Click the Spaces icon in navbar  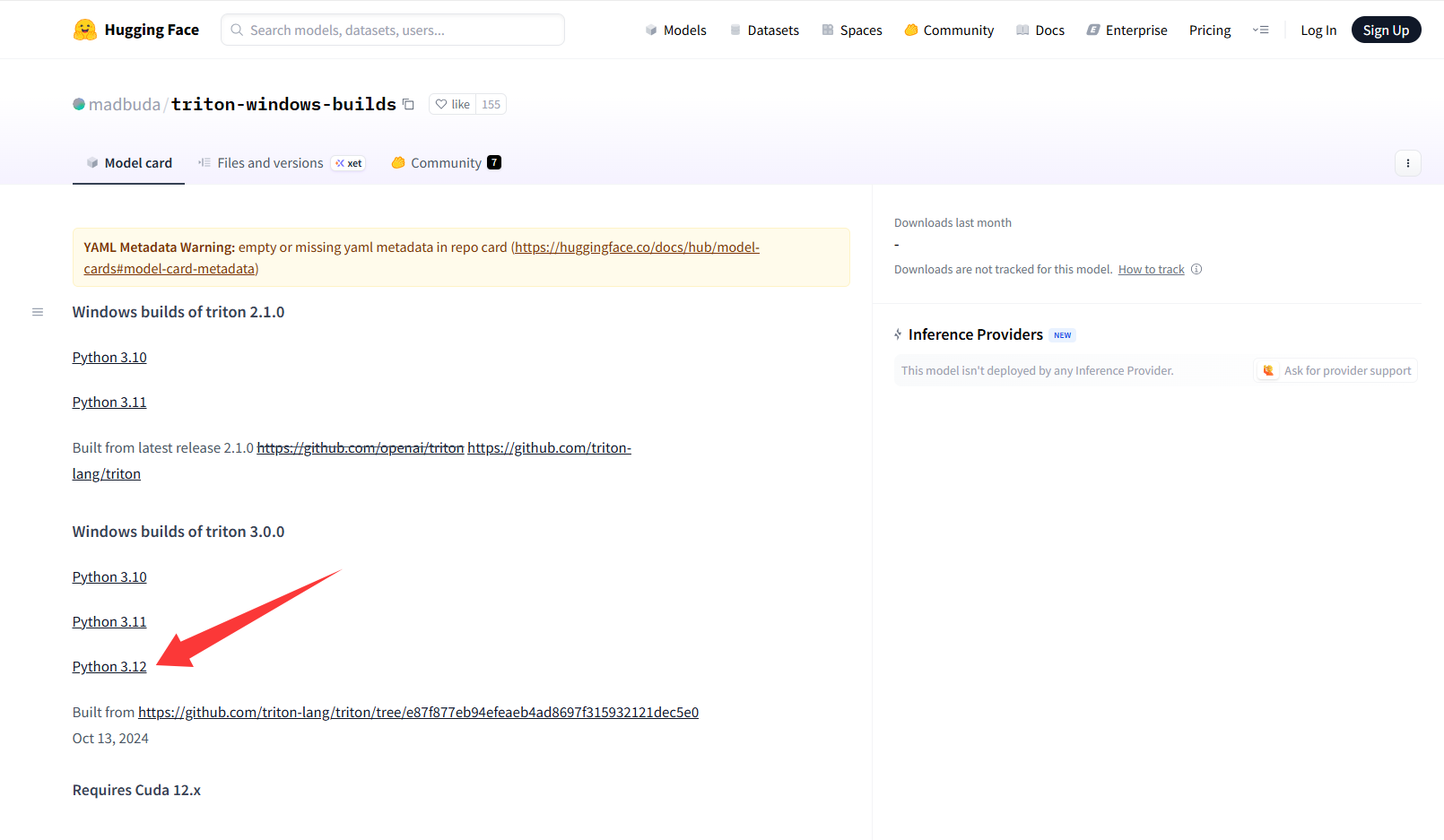pyautogui.click(x=826, y=30)
